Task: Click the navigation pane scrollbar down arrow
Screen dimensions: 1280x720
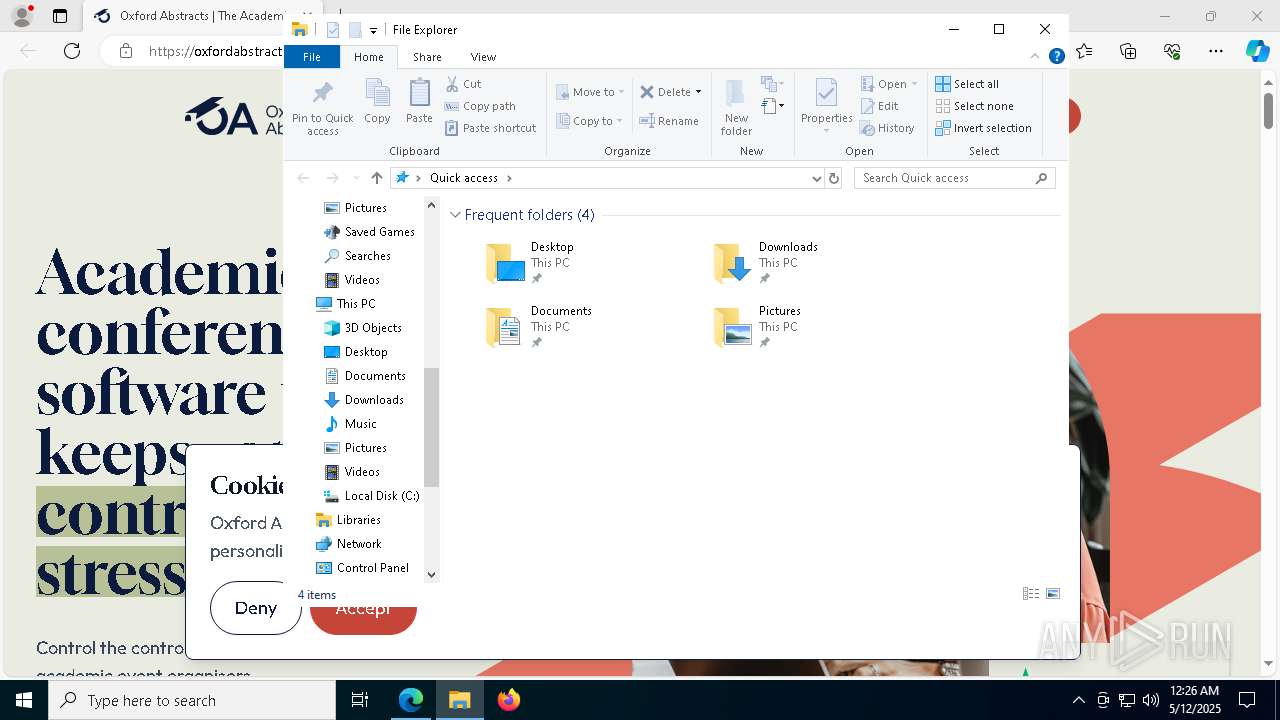Action: coord(431,575)
